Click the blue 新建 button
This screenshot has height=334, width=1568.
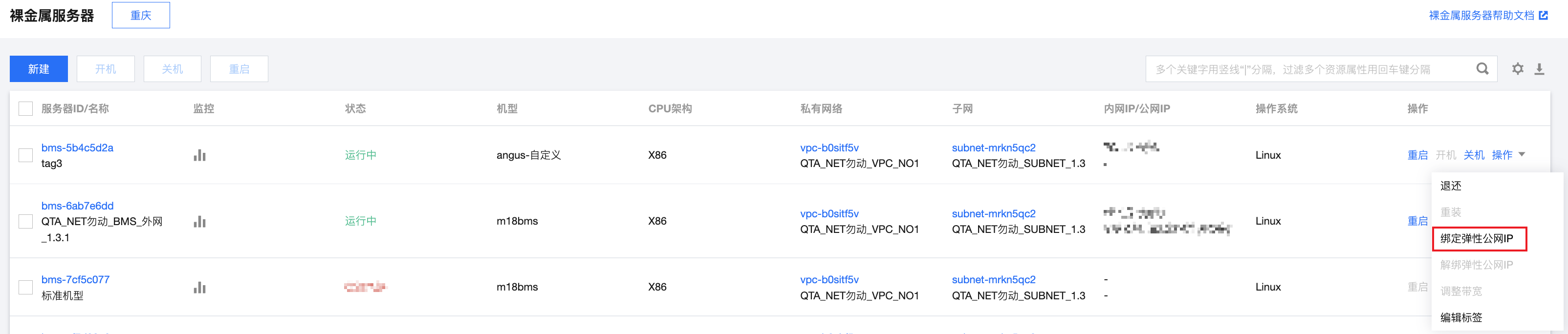[x=38, y=69]
